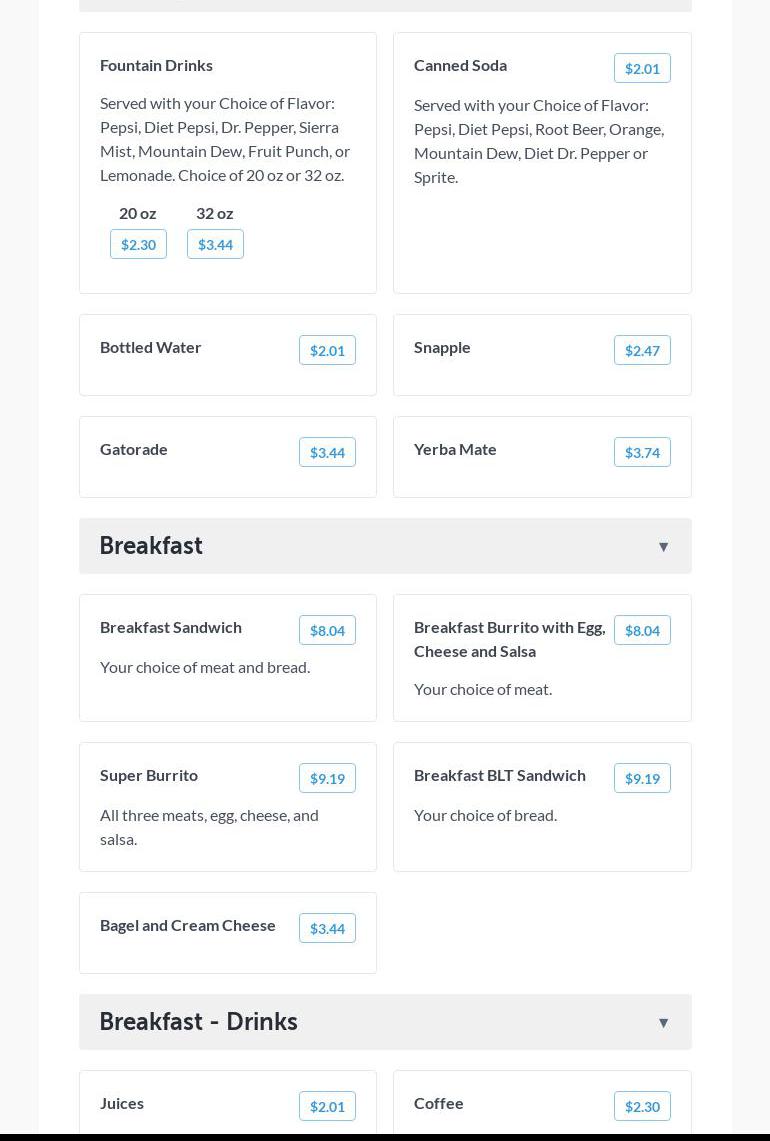The height and width of the screenshot is (1141, 770).
Task: Click the Bottled Water price button
Action: click(x=327, y=350)
